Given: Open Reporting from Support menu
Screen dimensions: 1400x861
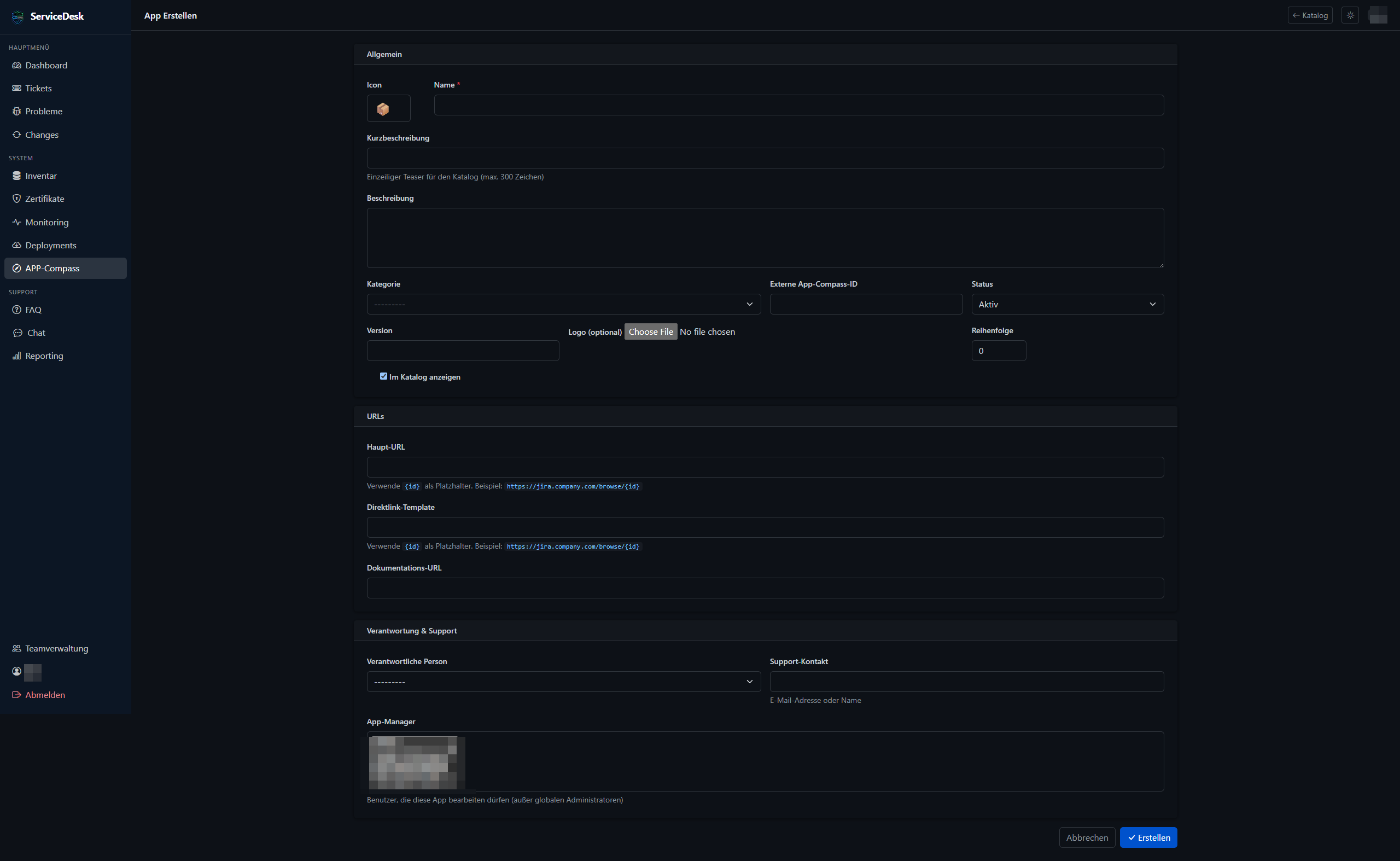Looking at the screenshot, I should pyautogui.click(x=66, y=356).
